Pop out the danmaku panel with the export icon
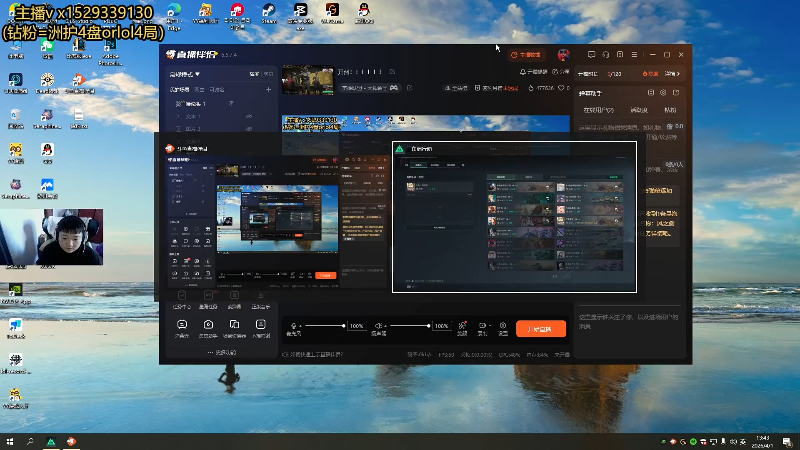 tap(676, 93)
